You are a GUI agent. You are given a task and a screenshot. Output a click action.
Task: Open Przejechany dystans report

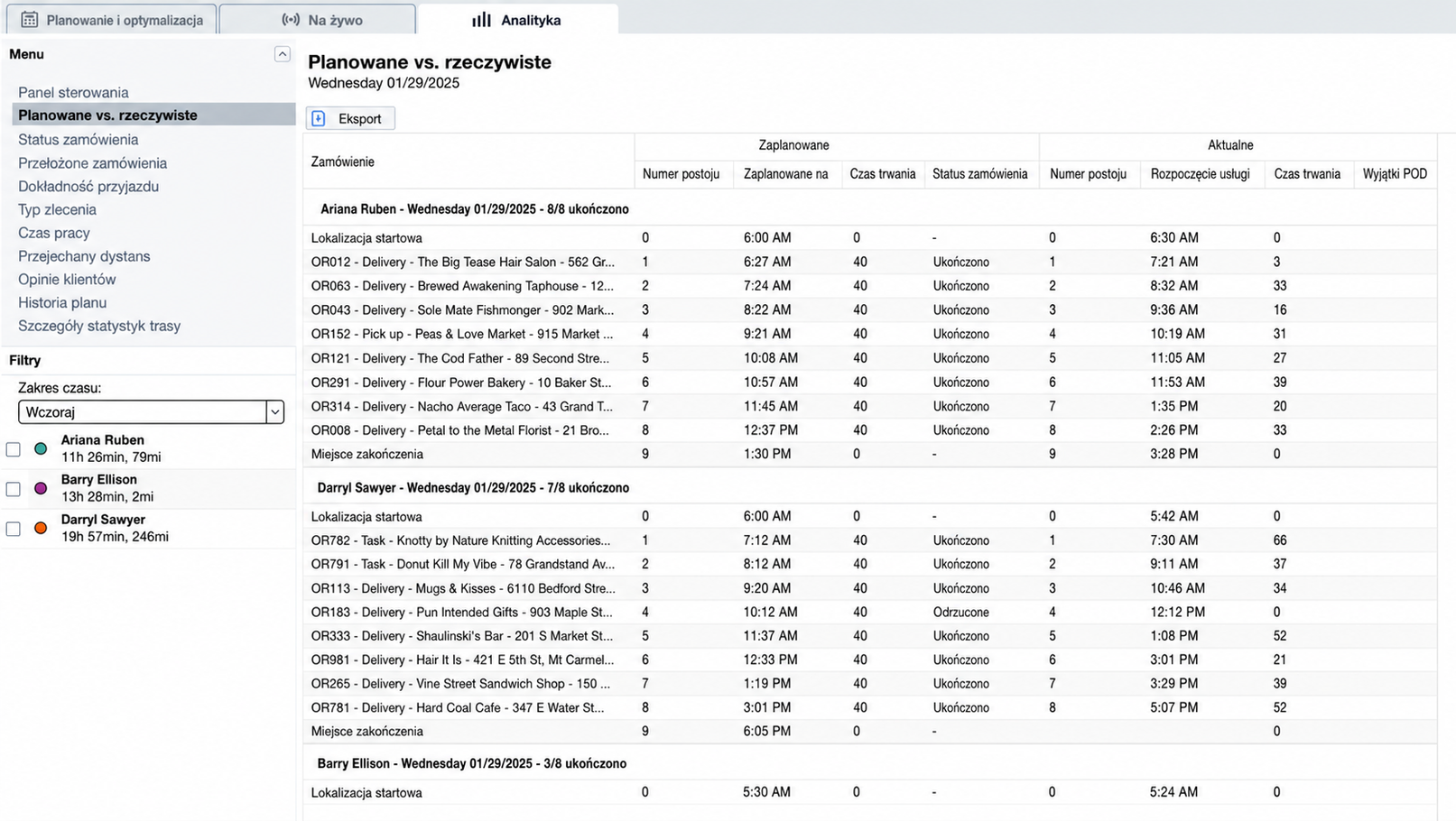tap(84, 256)
